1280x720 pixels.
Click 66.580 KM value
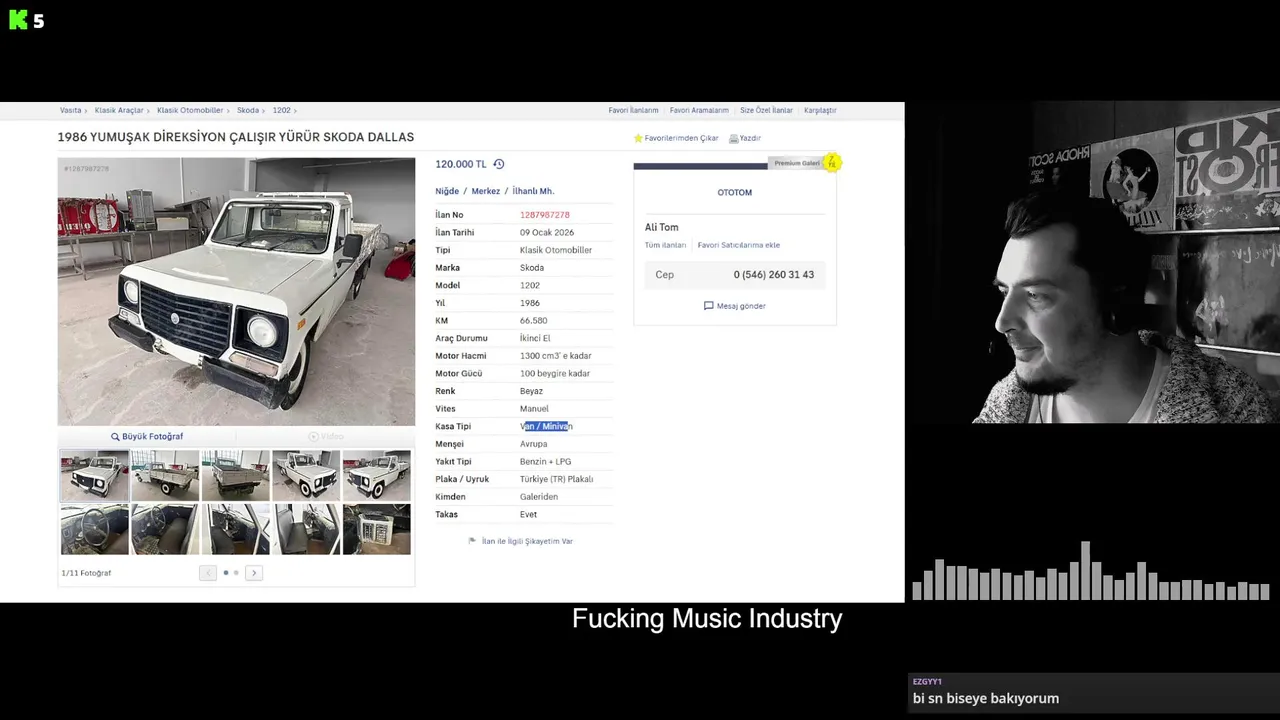[533, 321]
